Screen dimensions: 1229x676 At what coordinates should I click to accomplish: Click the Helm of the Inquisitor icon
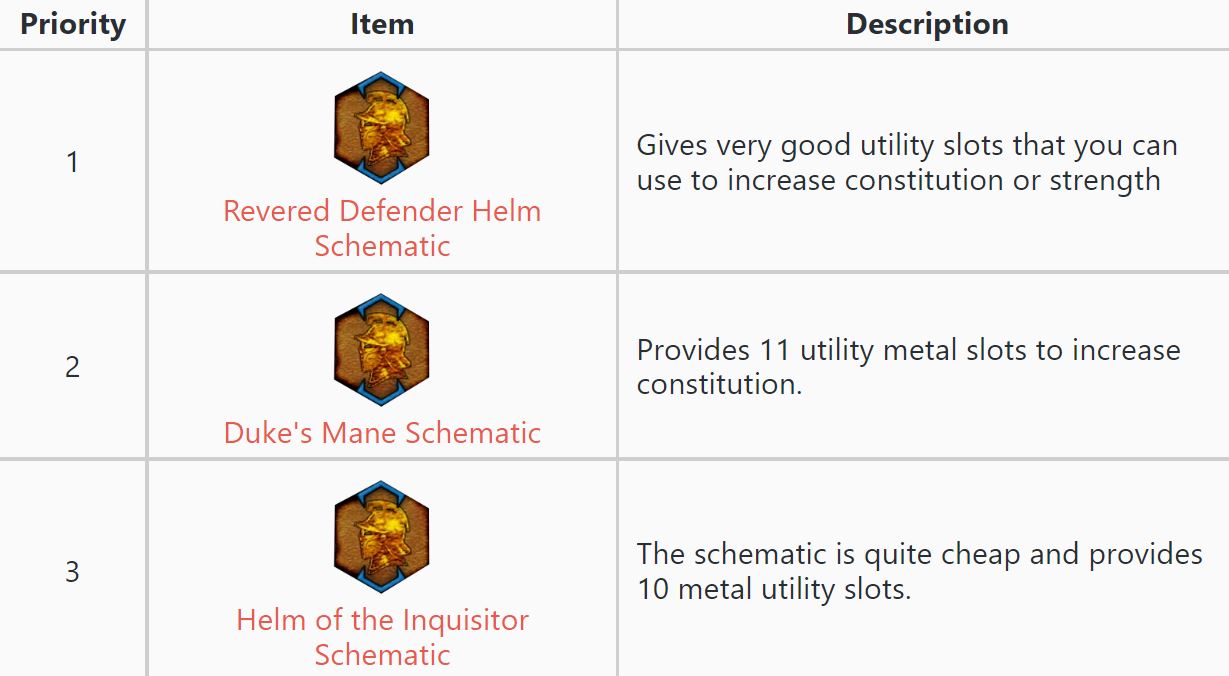(x=381, y=537)
